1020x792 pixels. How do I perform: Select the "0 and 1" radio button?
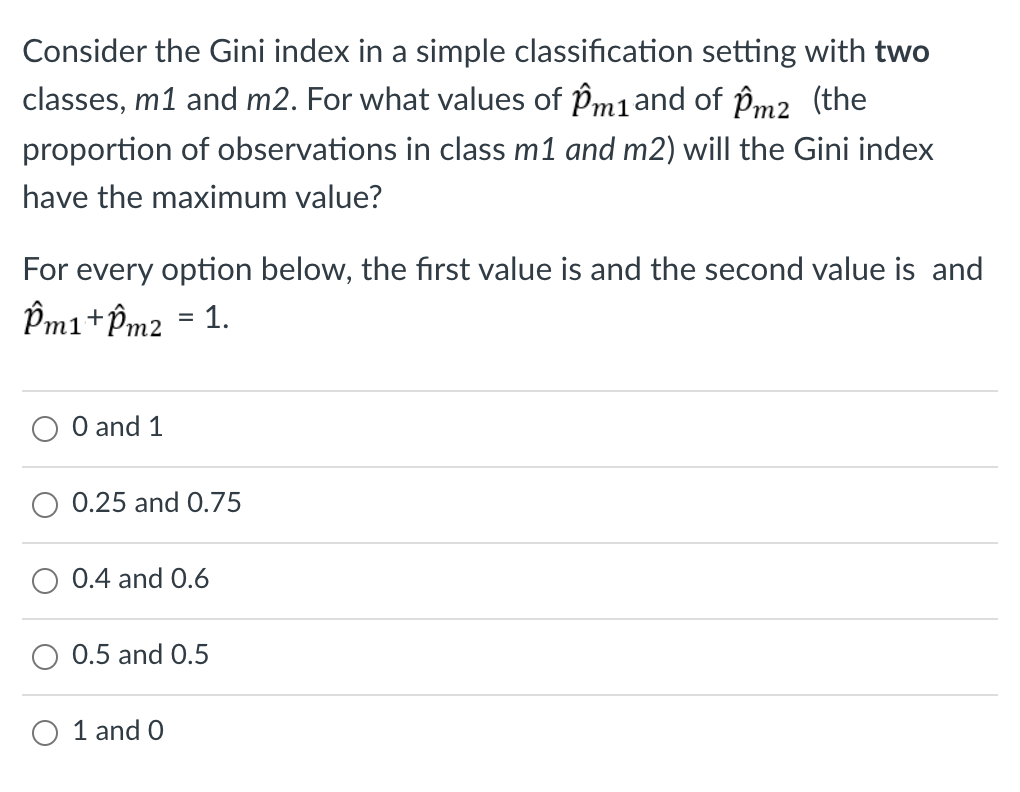44,428
